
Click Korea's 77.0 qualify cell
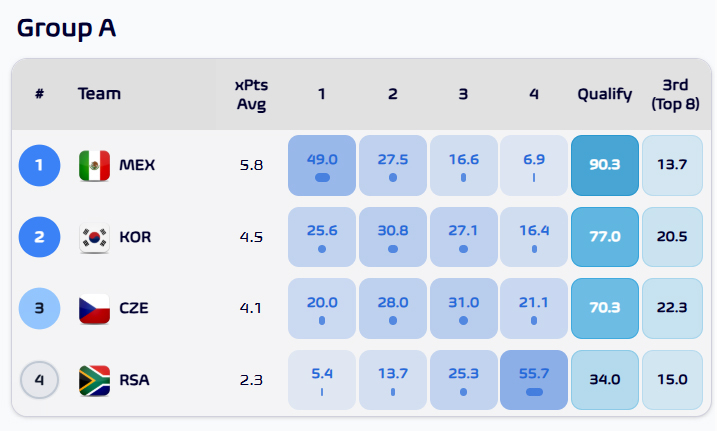[604, 238]
